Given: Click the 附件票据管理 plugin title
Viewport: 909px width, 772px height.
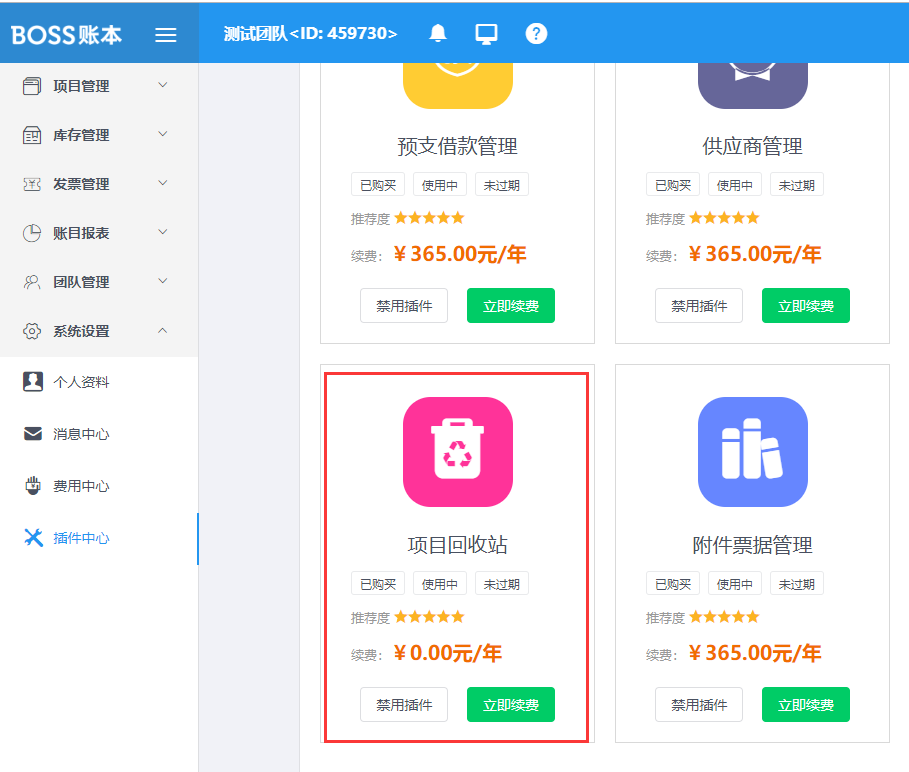Looking at the screenshot, I should (752, 545).
